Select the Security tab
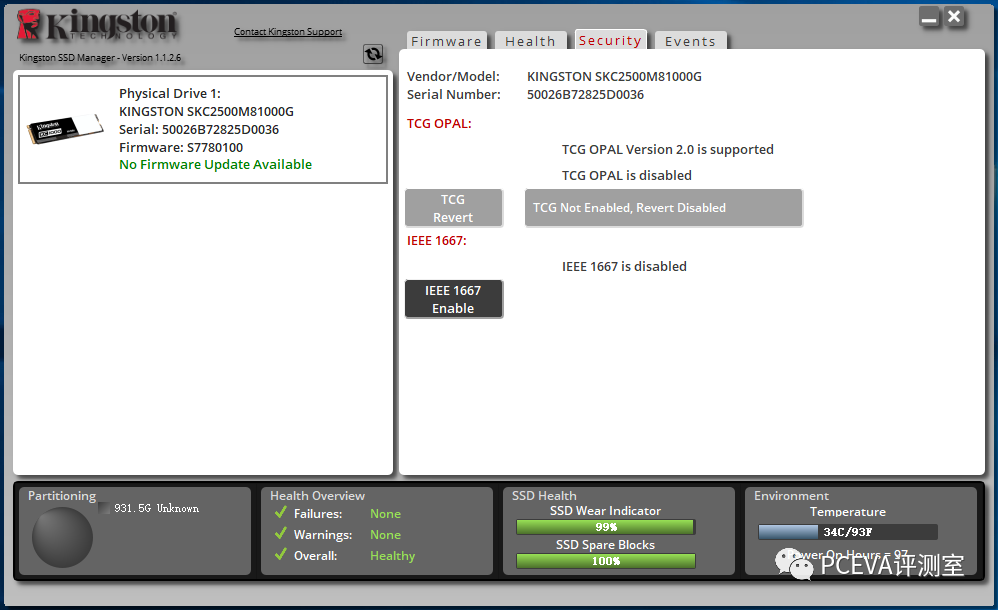 click(x=610, y=40)
